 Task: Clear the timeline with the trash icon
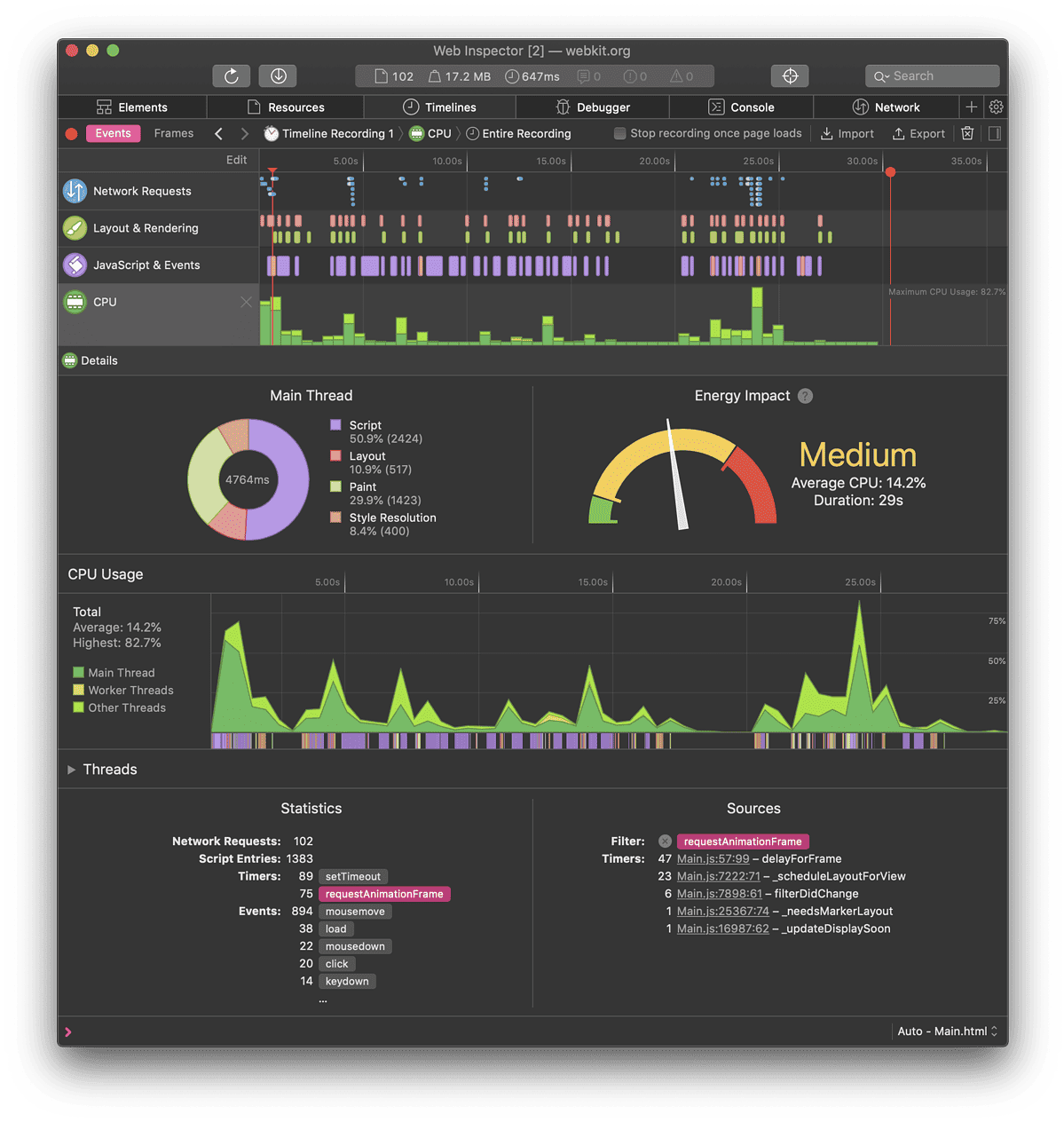click(966, 133)
